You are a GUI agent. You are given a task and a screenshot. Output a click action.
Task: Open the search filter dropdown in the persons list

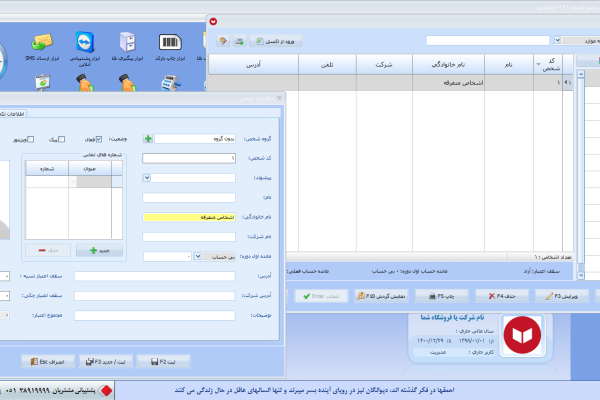pos(558,40)
